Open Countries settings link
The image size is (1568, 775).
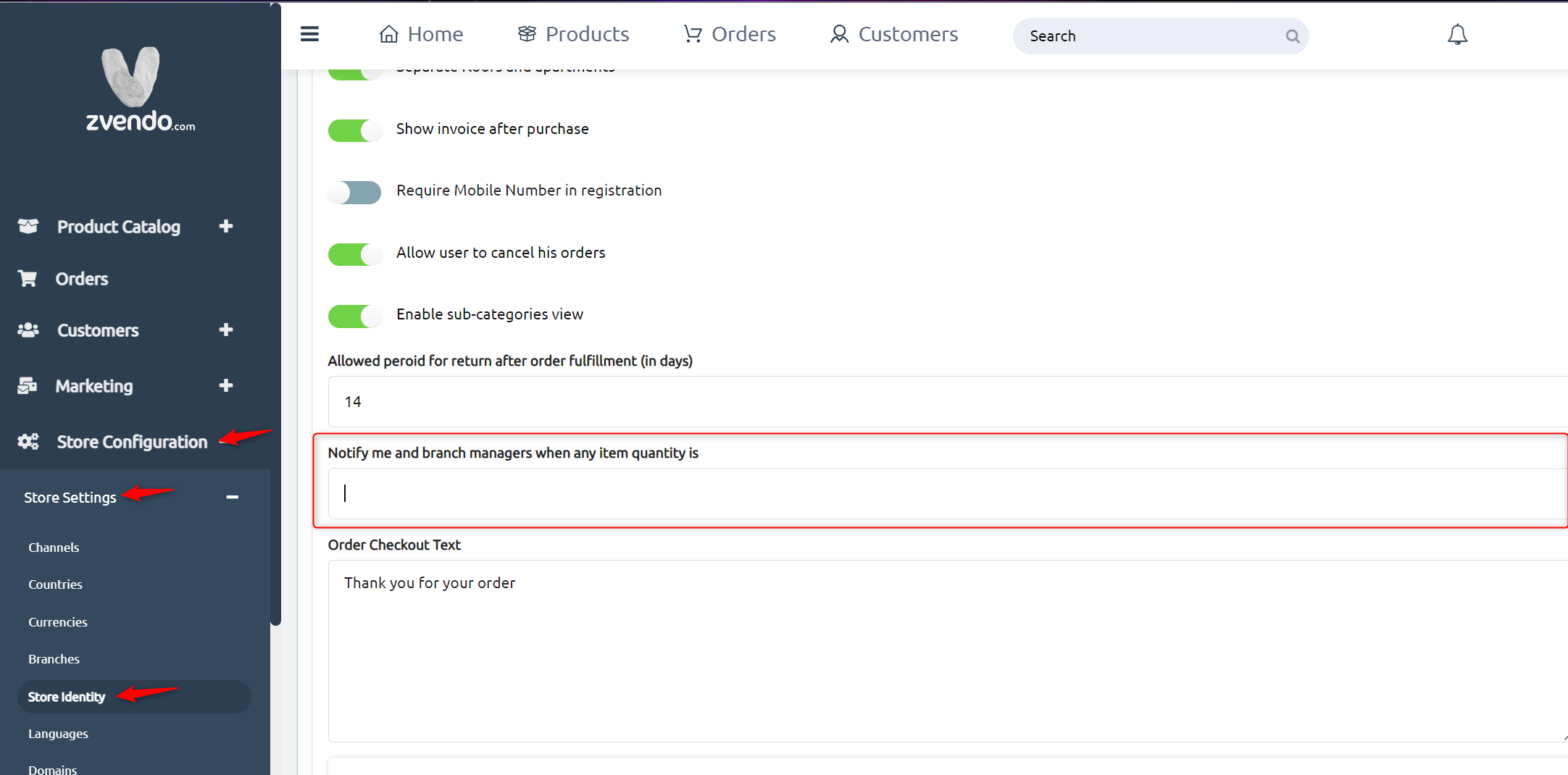[55, 585]
